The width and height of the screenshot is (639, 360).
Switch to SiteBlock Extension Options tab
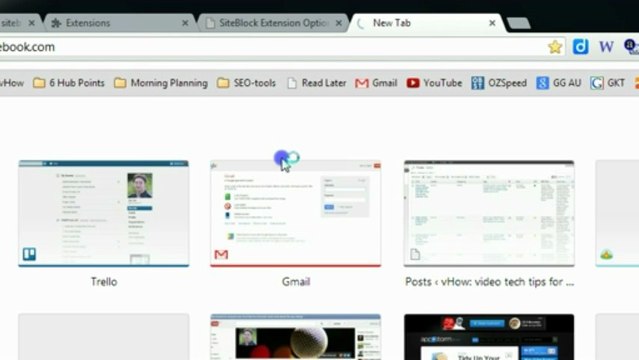click(x=273, y=23)
